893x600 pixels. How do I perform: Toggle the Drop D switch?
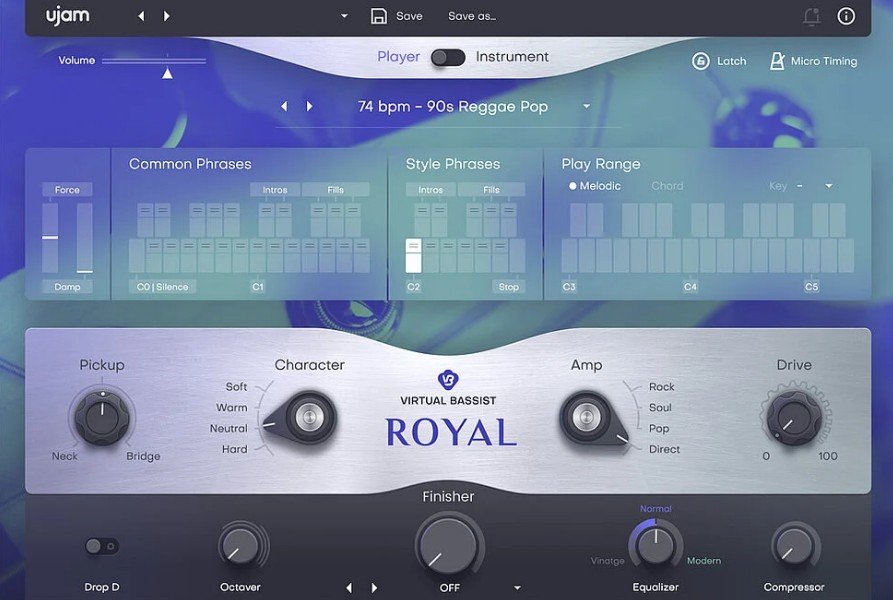(102, 546)
